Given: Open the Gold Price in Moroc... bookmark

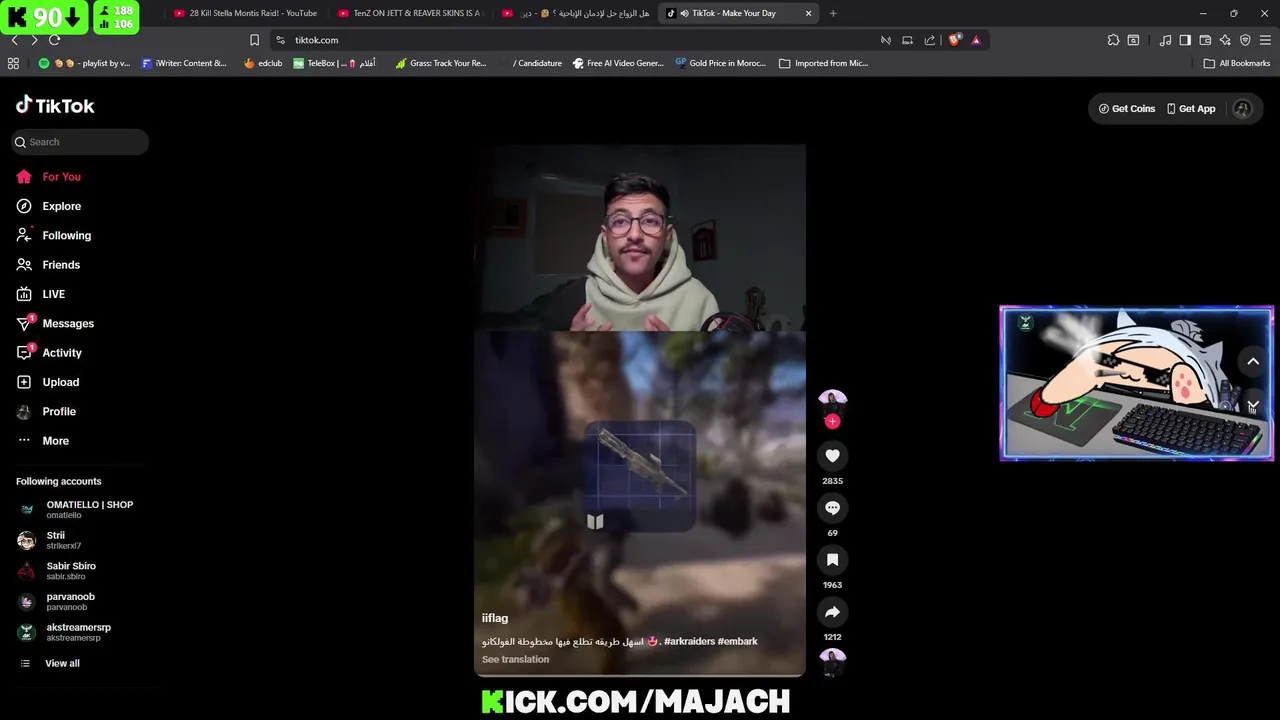Looking at the screenshot, I should [720, 63].
